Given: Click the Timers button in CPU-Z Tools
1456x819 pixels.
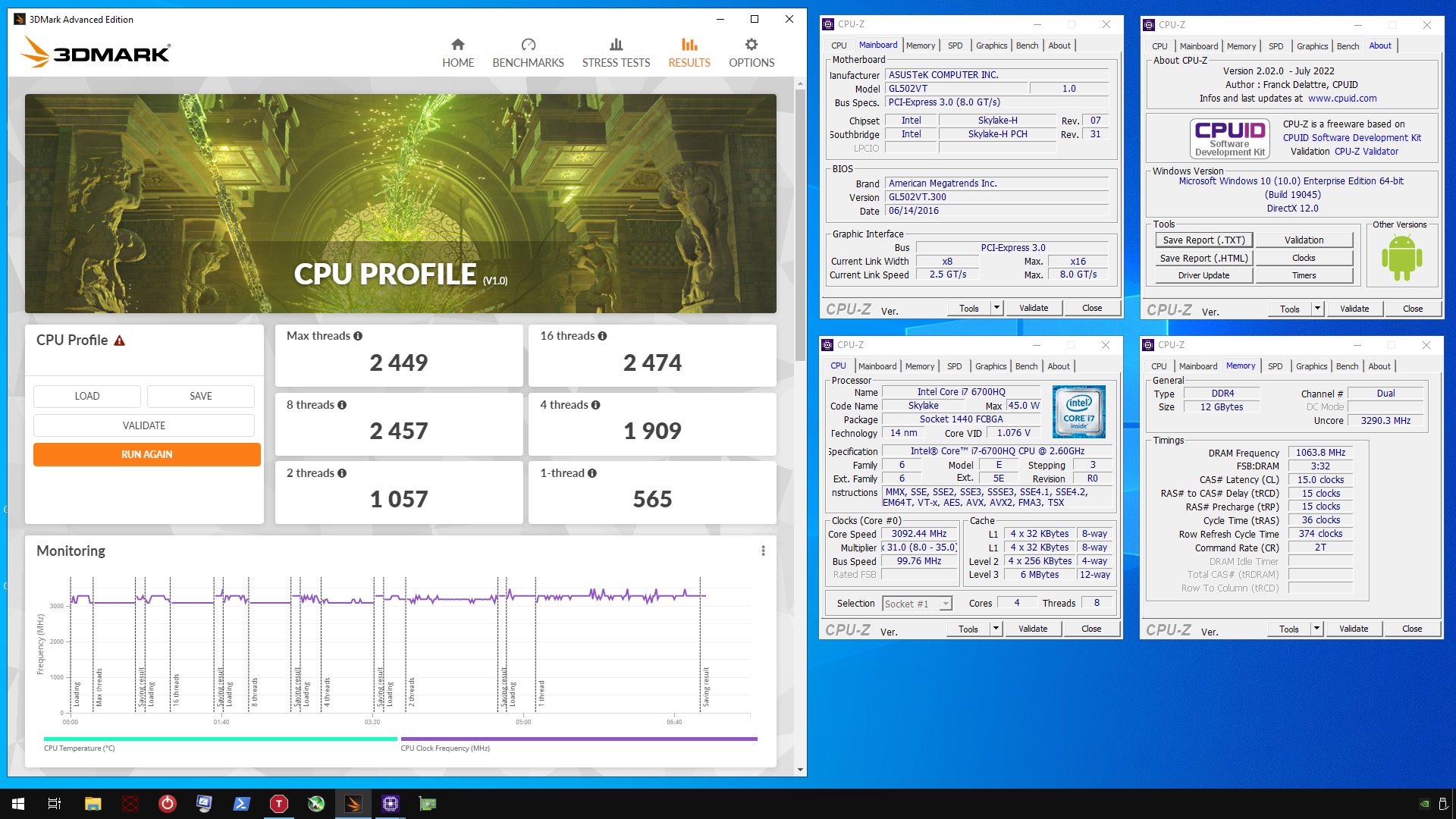Looking at the screenshot, I should (x=1304, y=275).
